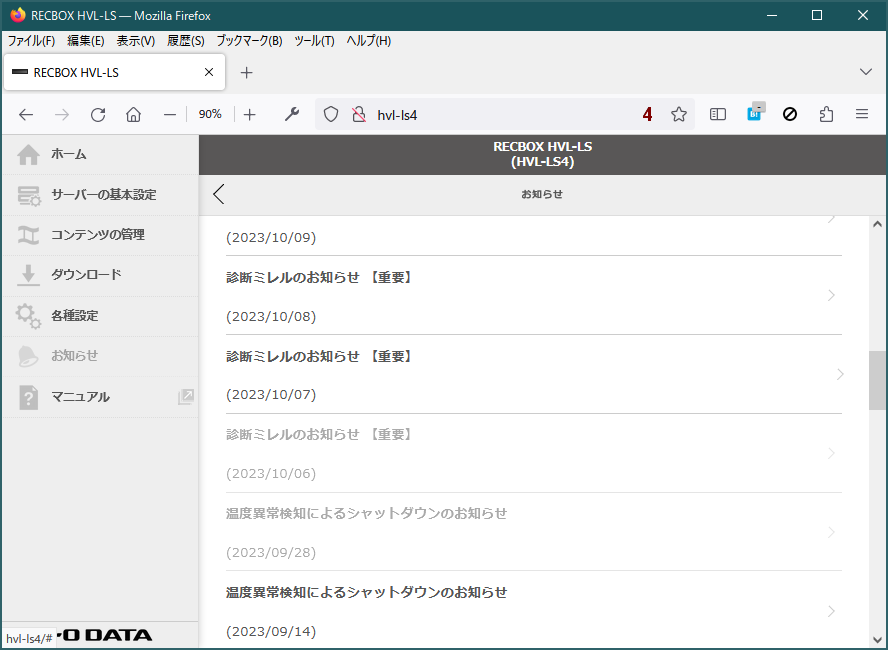This screenshot has width=888, height=650.
Task: Open 診断ミレル notice dated 2023/10/07
Action: (533, 374)
